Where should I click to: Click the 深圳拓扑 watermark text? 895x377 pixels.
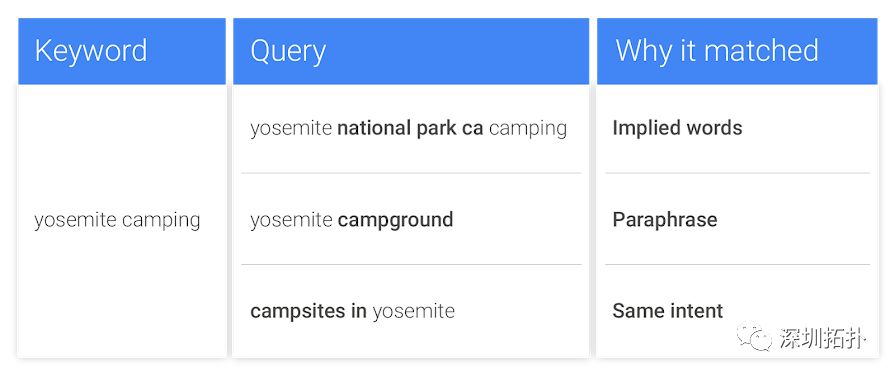point(823,339)
